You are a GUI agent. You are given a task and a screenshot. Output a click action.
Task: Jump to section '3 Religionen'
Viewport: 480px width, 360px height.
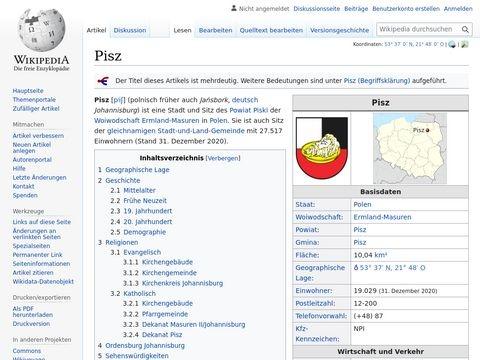pyautogui.click(x=118, y=243)
